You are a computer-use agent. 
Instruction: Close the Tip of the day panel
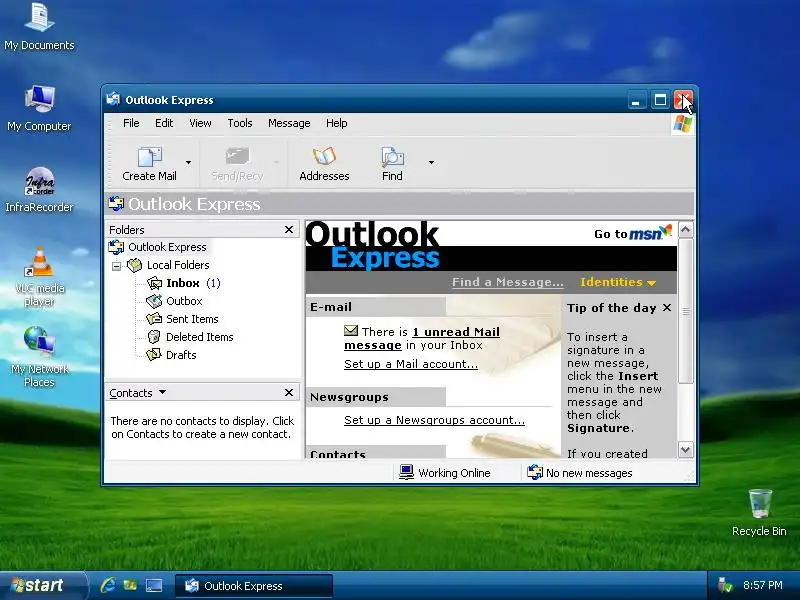point(667,308)
